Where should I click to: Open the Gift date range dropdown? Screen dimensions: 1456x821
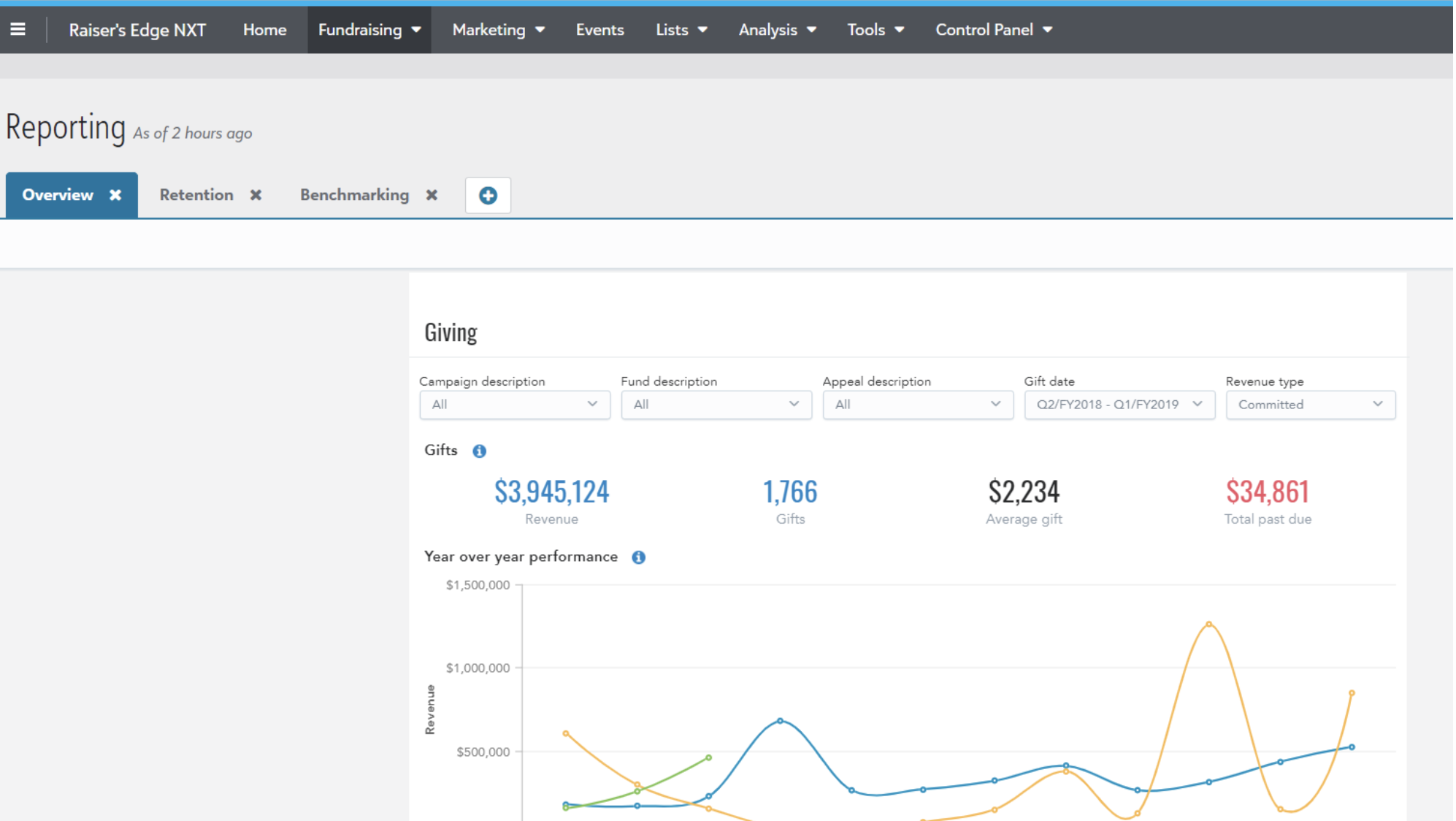click(x=1119, y=405)
